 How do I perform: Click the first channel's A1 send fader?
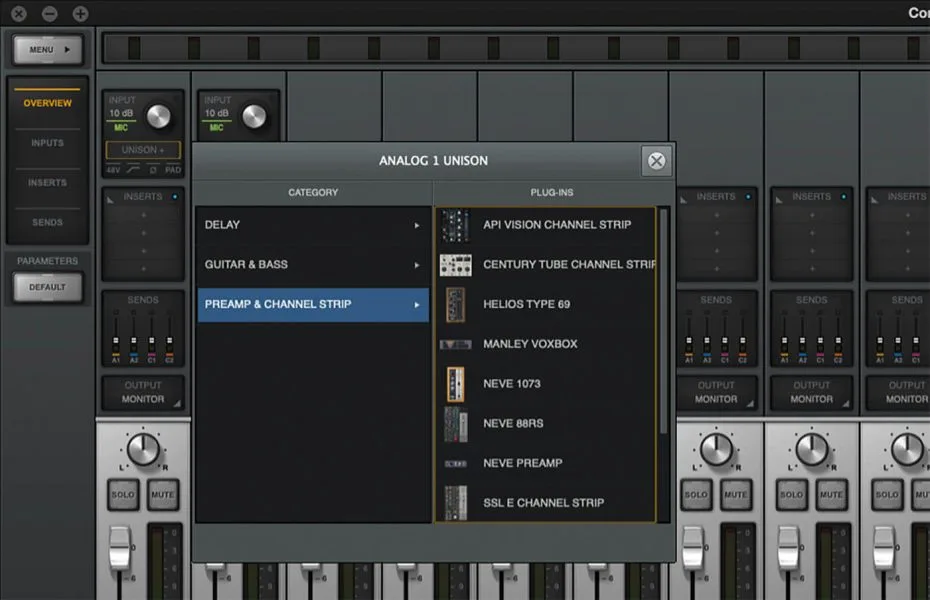point(116,341)
